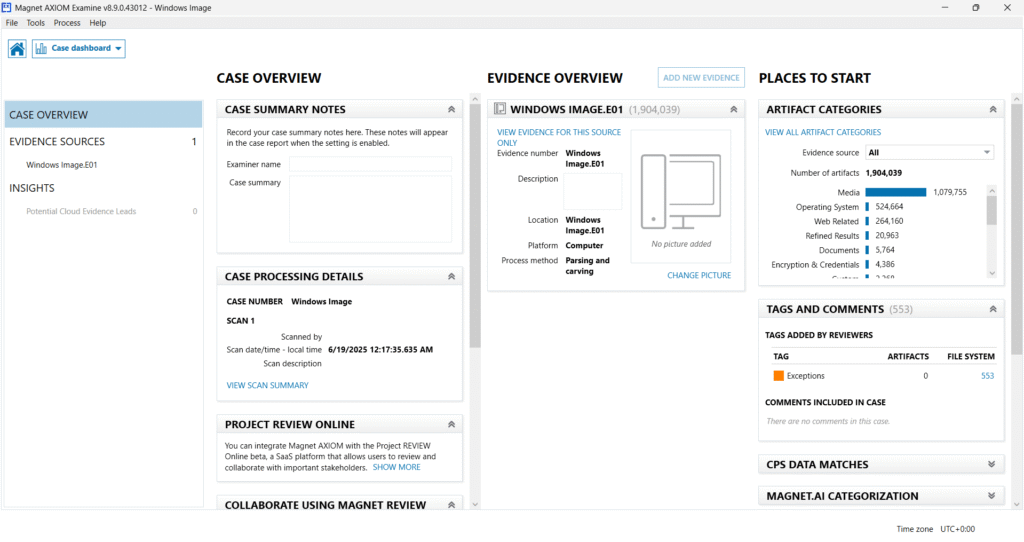Click the evidence Description field

point(593,191)
